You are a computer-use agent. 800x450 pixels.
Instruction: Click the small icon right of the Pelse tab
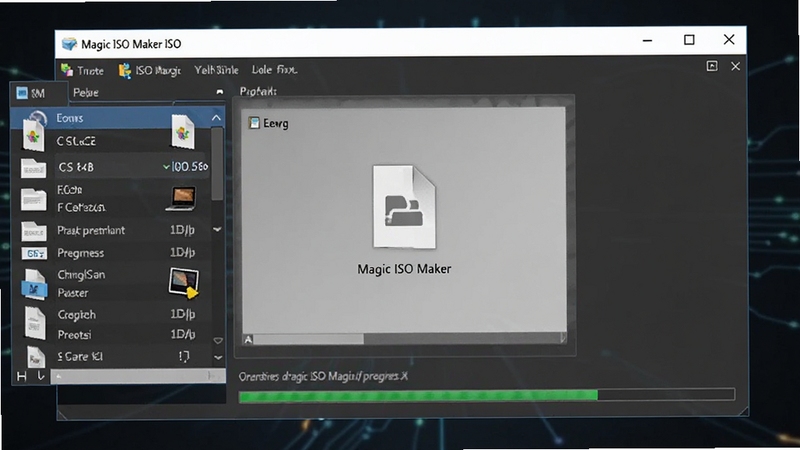pyautogui.click(x=219, y=92)
